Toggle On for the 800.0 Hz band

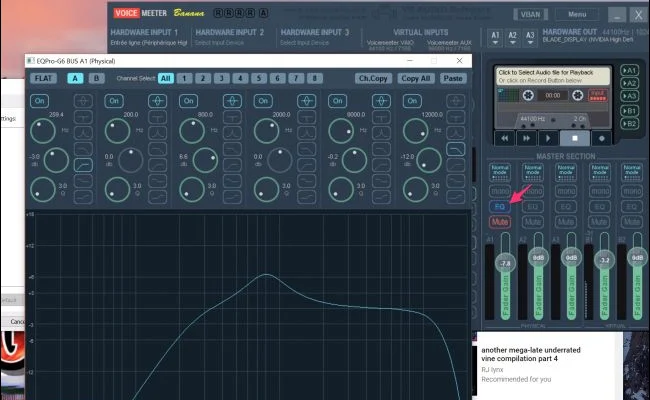tap(189, 101)
